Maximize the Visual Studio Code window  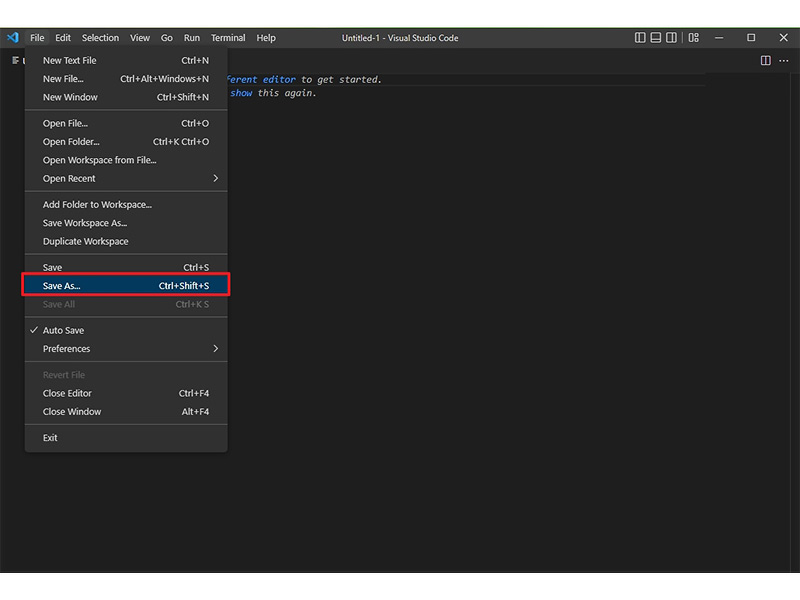(x=751, y=37)
